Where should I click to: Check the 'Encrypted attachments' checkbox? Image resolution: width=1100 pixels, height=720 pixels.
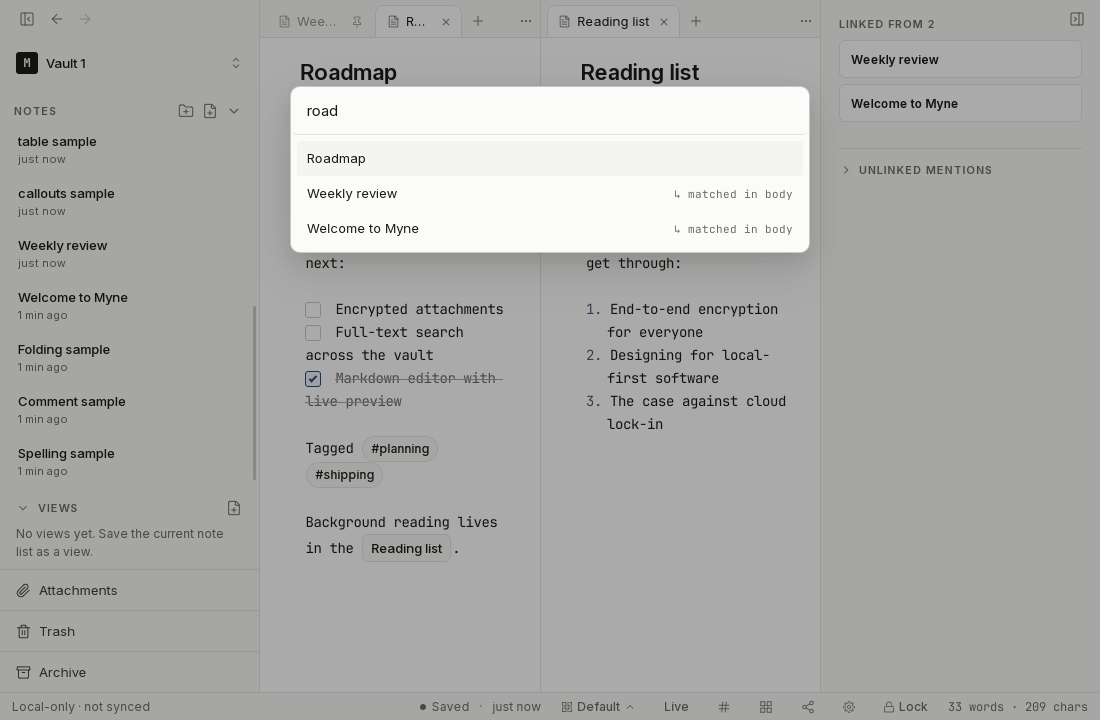[x=313, y=309]
